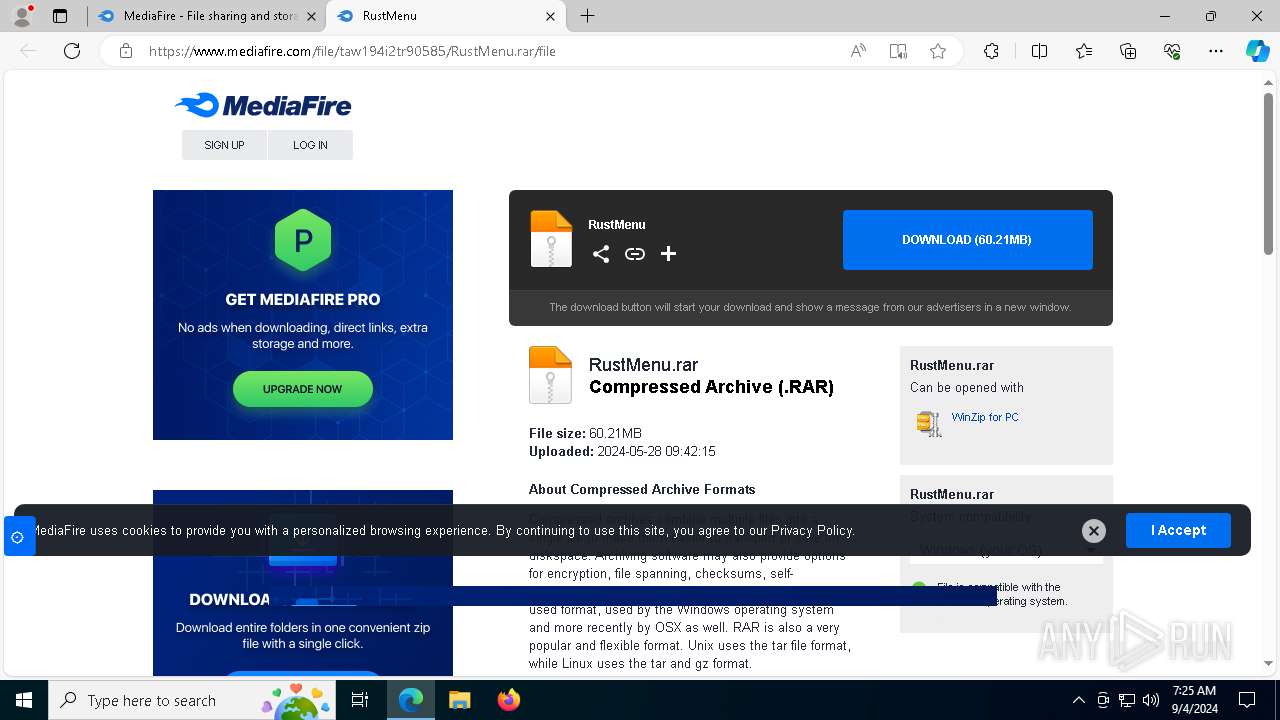Refresh the page
Viewport: 1280px width, 720px height.
coord(72,51)
